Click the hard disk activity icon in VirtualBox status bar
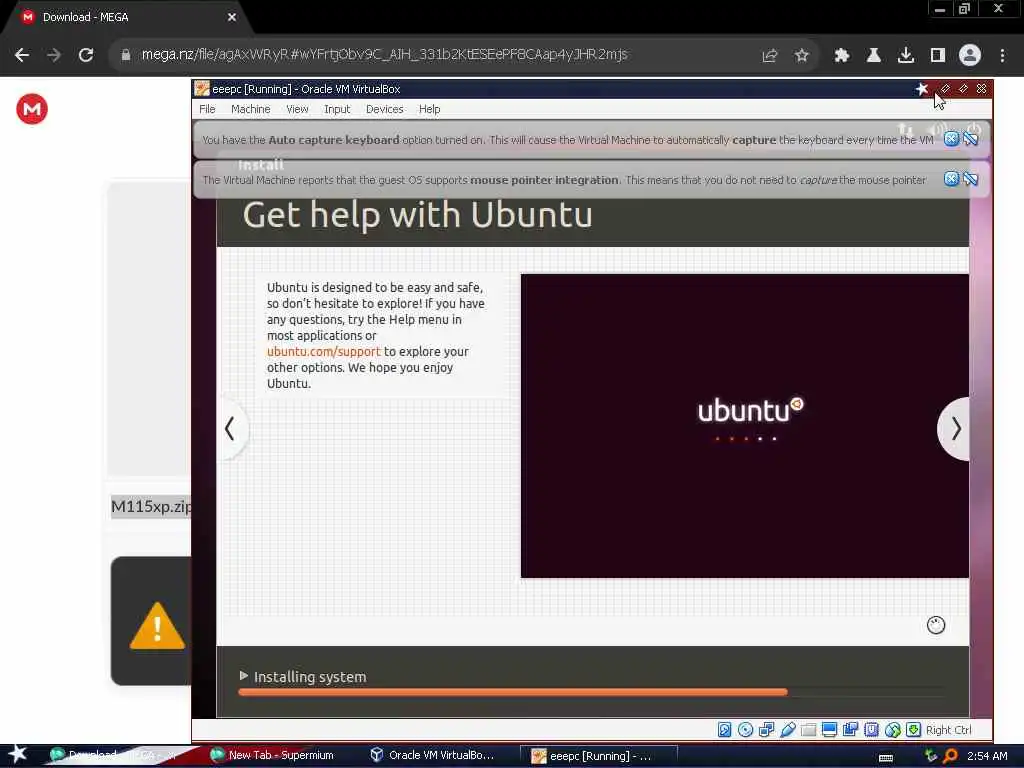Screen dimensions: 1024x768 724,729
